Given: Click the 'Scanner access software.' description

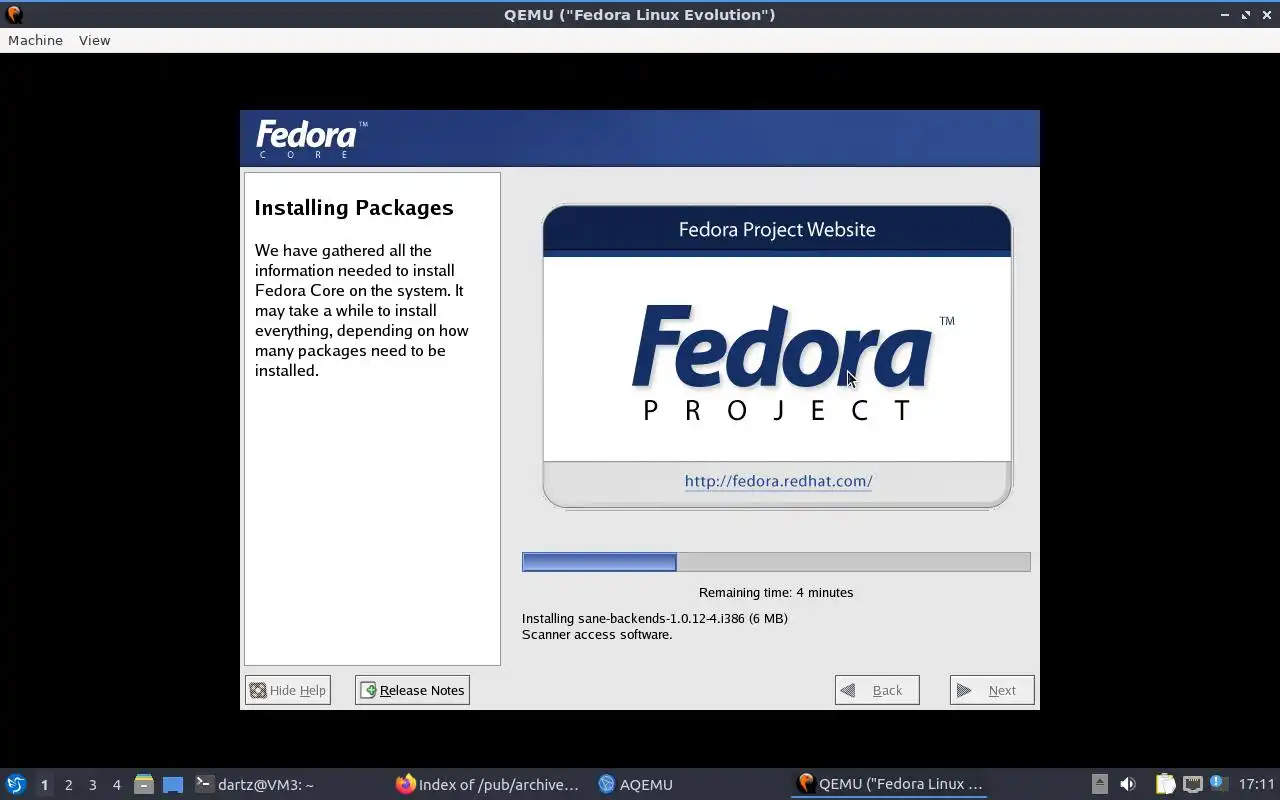Looking at the screenshot, I should click(x=597, y=634).
